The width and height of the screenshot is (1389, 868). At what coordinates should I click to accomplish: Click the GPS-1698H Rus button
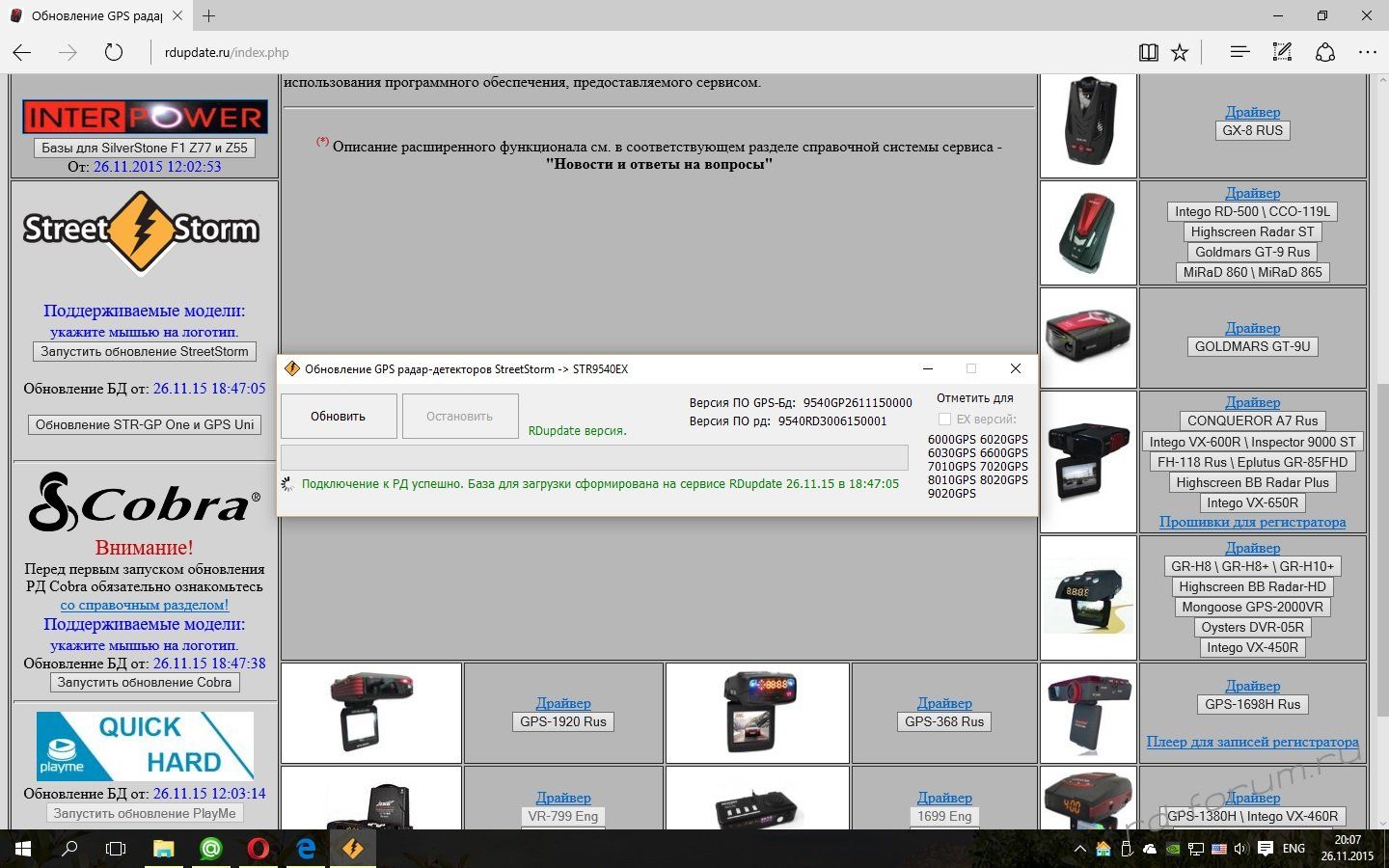coord(1253,704)
